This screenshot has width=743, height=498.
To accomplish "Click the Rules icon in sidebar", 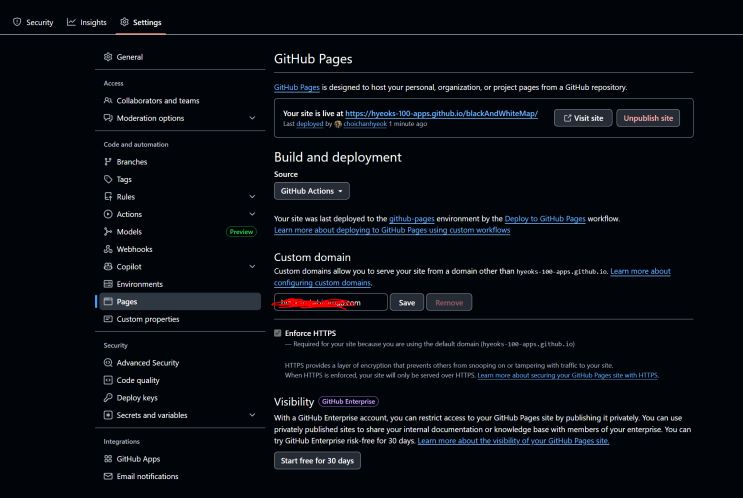I will pos(108,197).
